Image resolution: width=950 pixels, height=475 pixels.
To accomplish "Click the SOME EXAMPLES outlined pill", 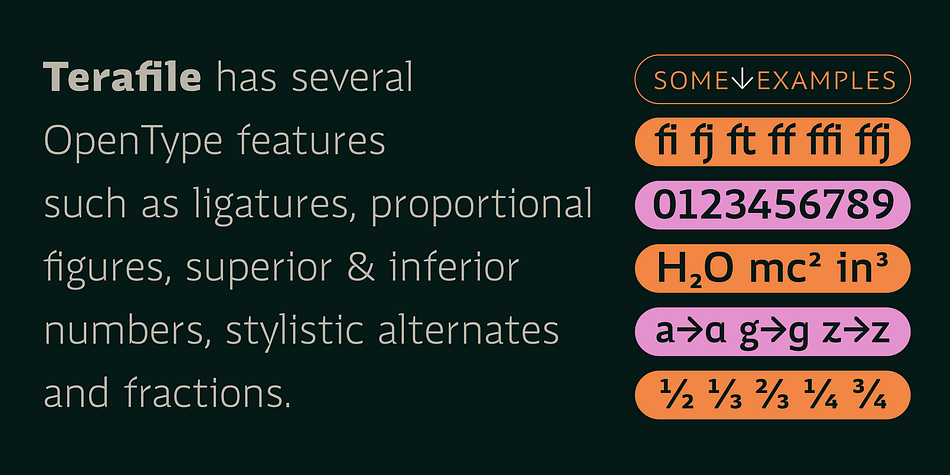I will pyautogui.click(x=772, y=79).
